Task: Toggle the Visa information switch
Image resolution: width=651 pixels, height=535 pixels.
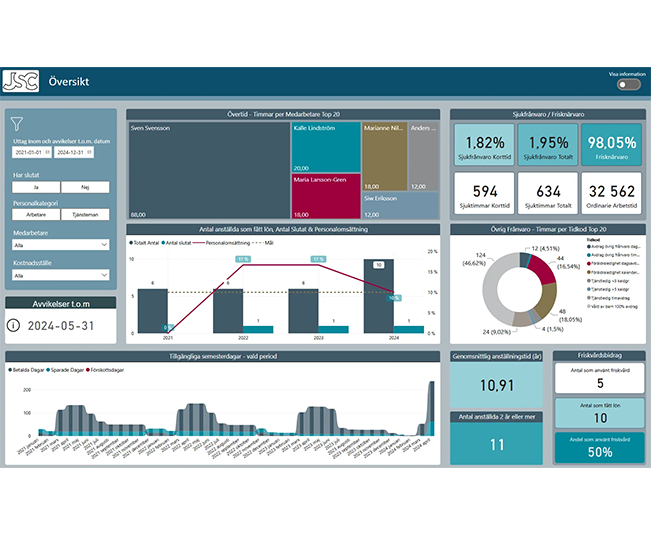Action: click(629, 85)
